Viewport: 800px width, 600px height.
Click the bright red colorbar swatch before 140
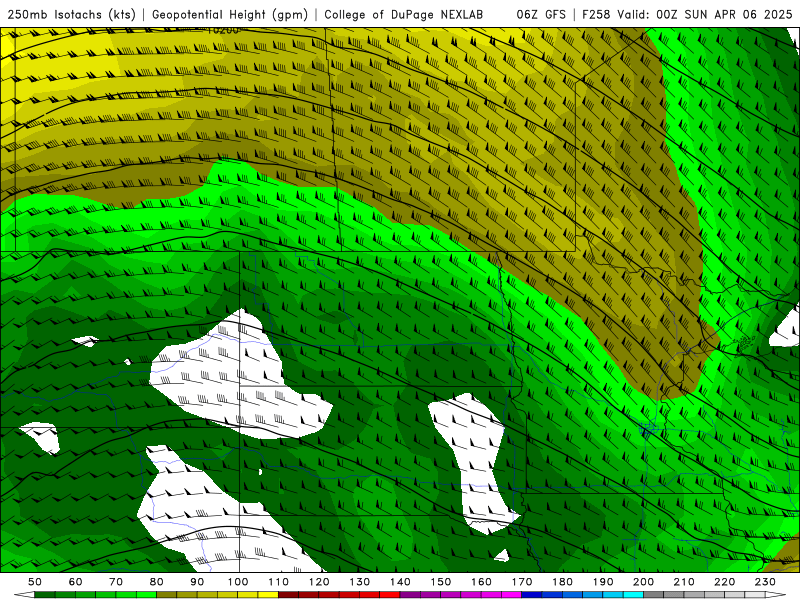pyautogui.click(x=390, y=595)
